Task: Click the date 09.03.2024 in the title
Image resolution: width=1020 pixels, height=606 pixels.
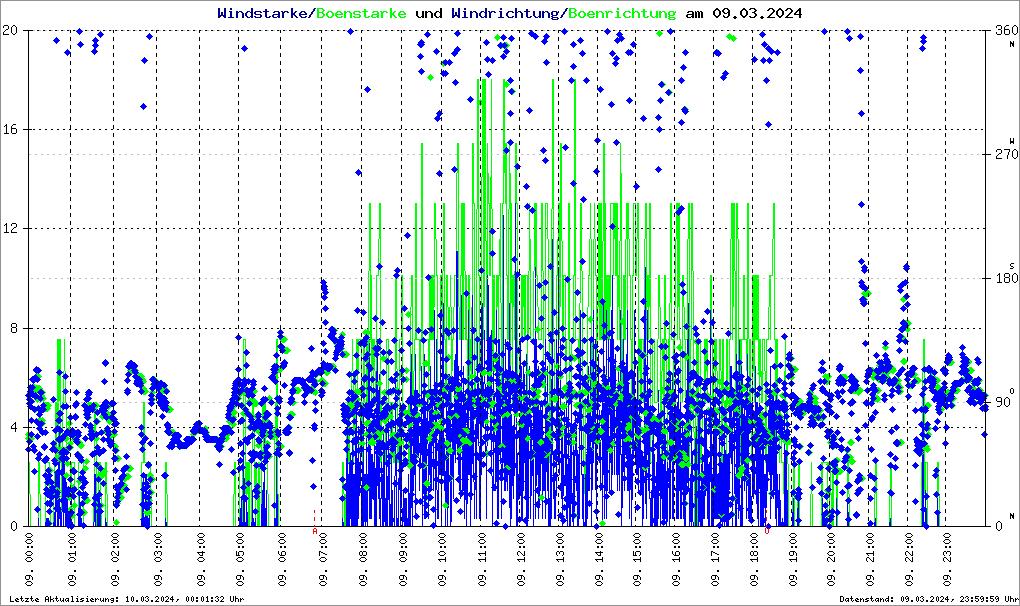Action: point(757,13)
